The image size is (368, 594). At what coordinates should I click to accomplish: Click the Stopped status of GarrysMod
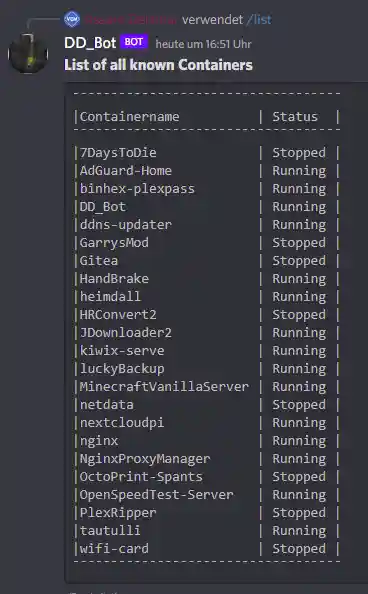tap(299, 243)
